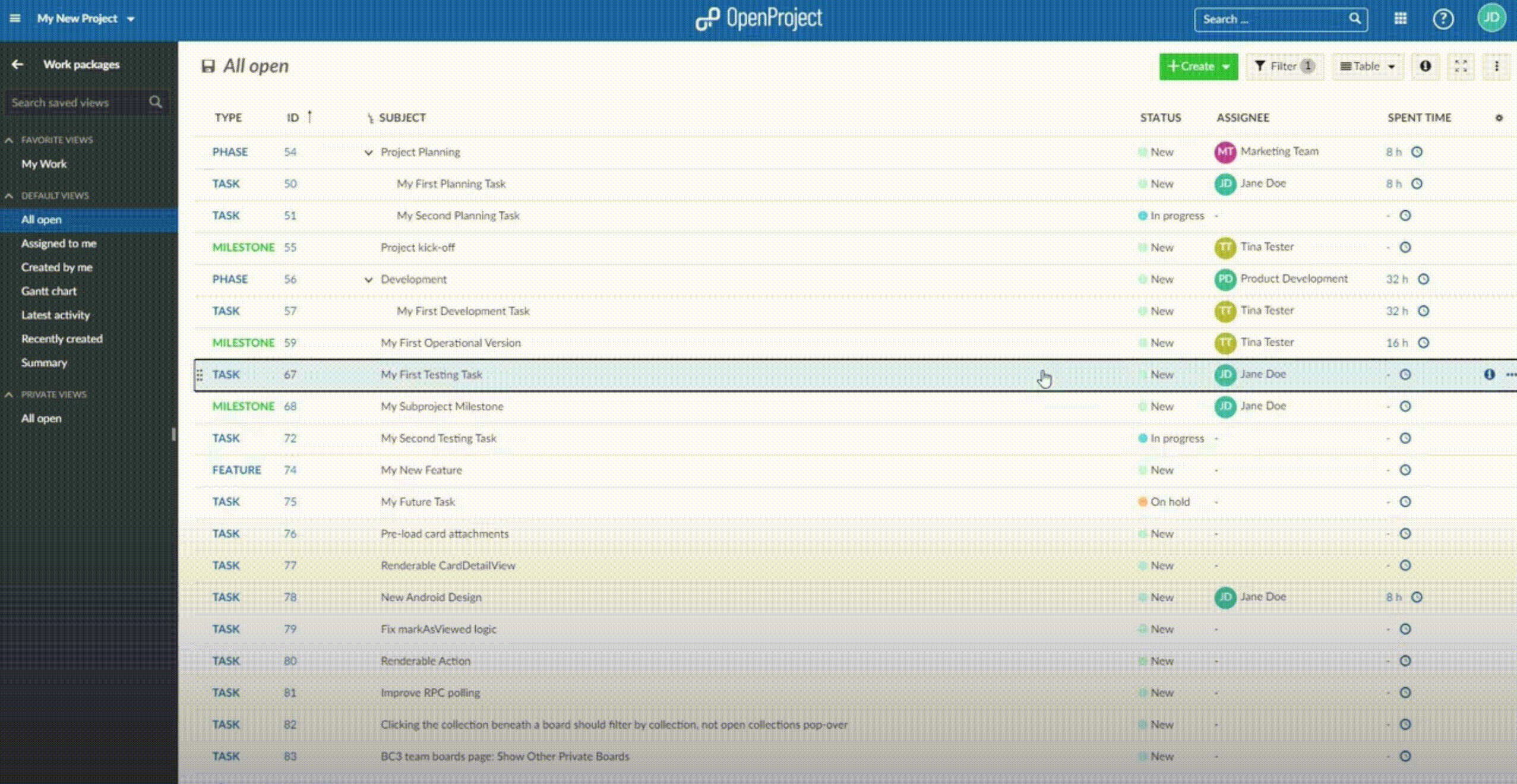This screenshot has height=784, width=1517.
Task: Click the info icon on My First Testing Task row
Action: coord(1490,374)
